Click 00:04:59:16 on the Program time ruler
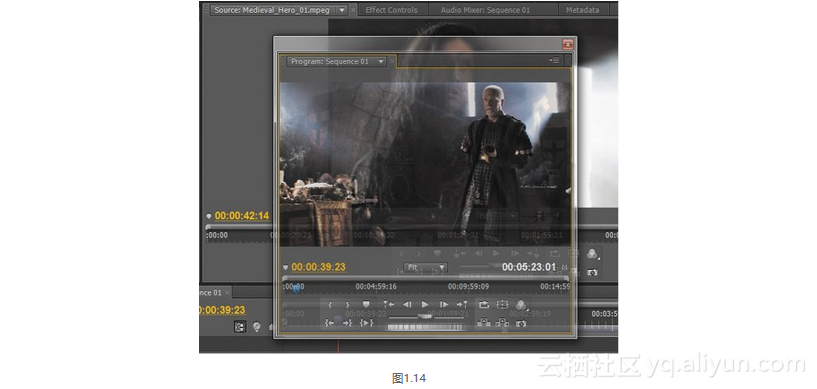The height and width of the screenshot is (389, 817). [x=376, y=286]
